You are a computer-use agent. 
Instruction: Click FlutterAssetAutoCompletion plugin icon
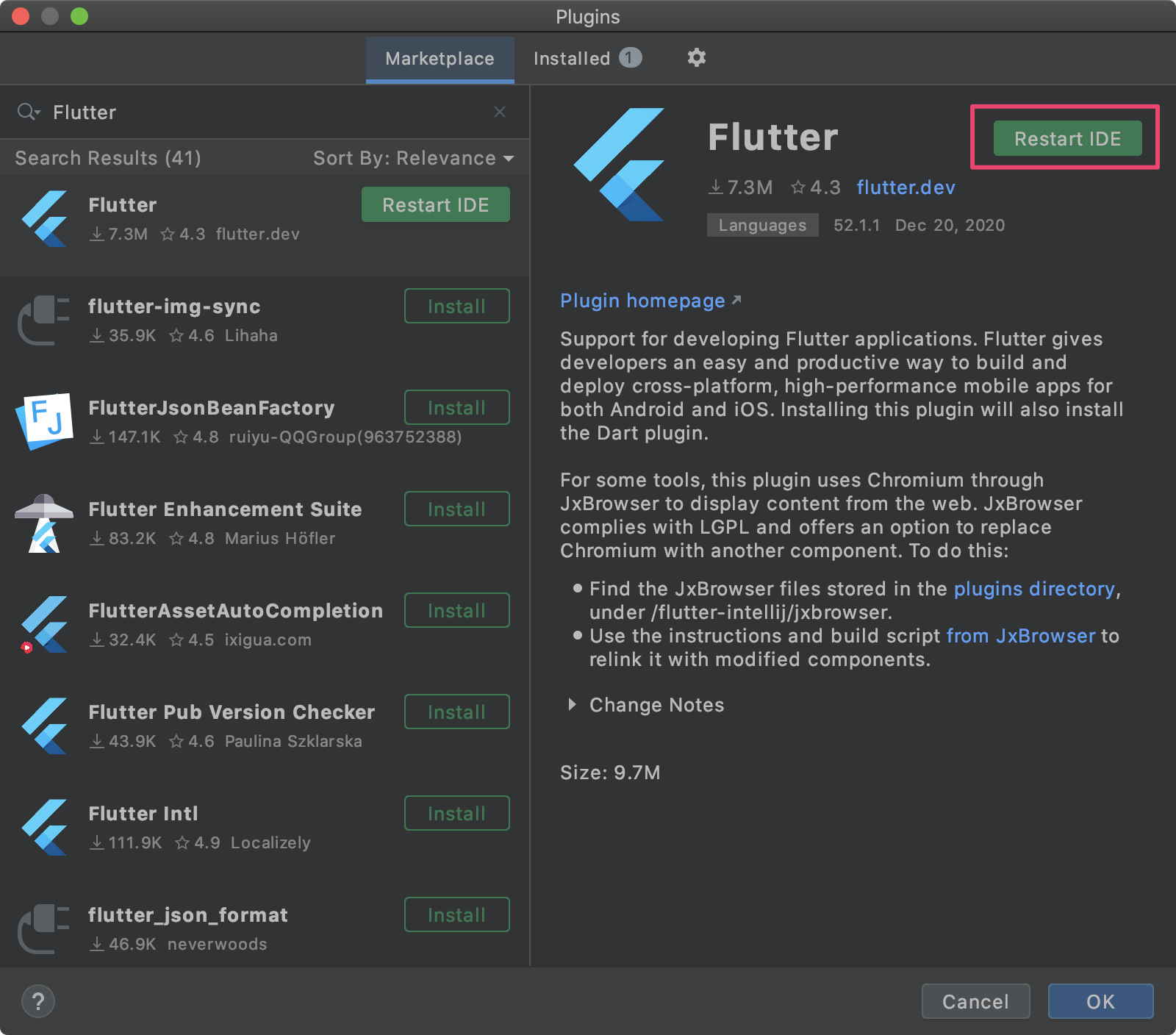pos(45,624)
